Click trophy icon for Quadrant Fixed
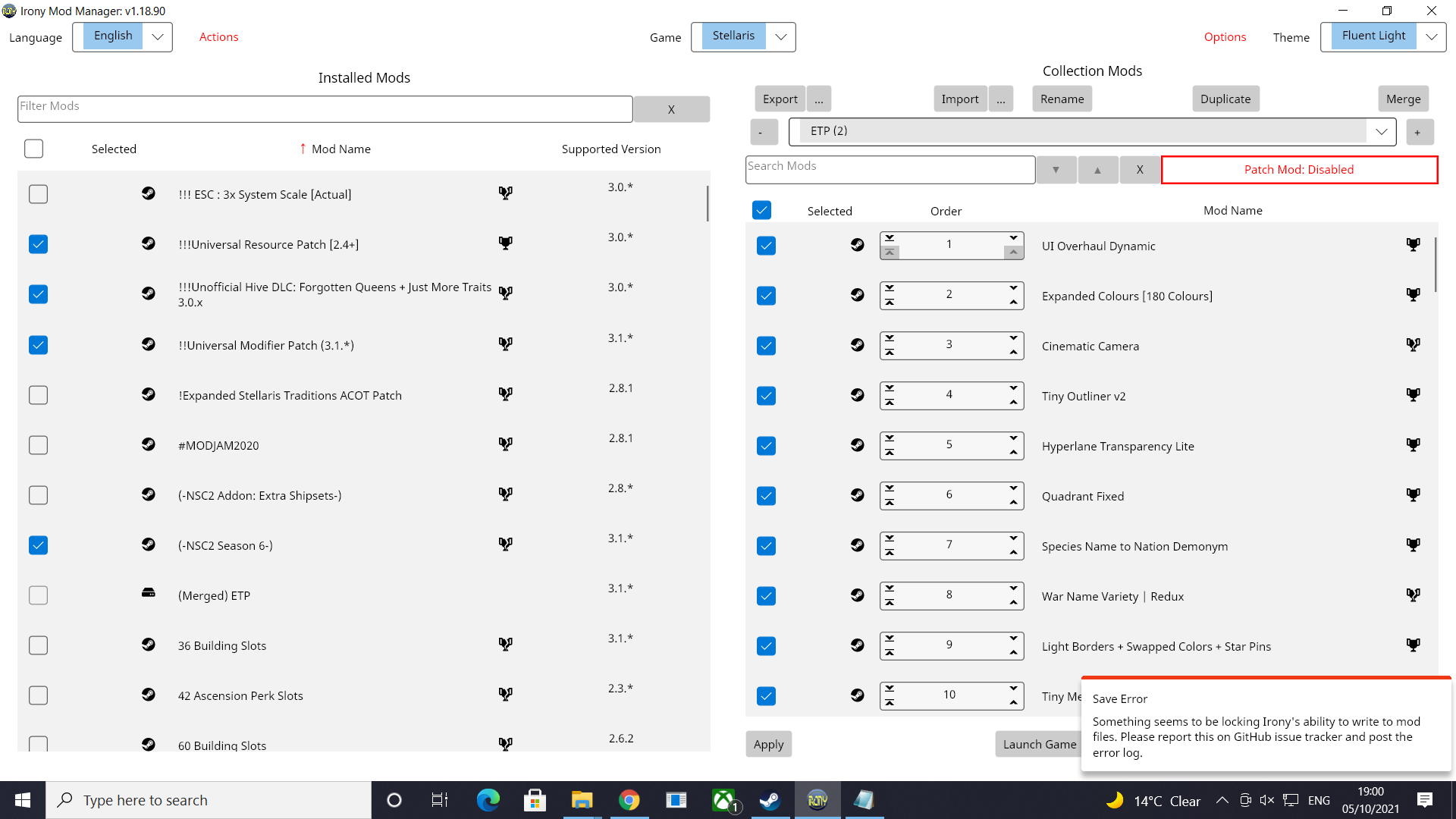 coord(1413,495)
